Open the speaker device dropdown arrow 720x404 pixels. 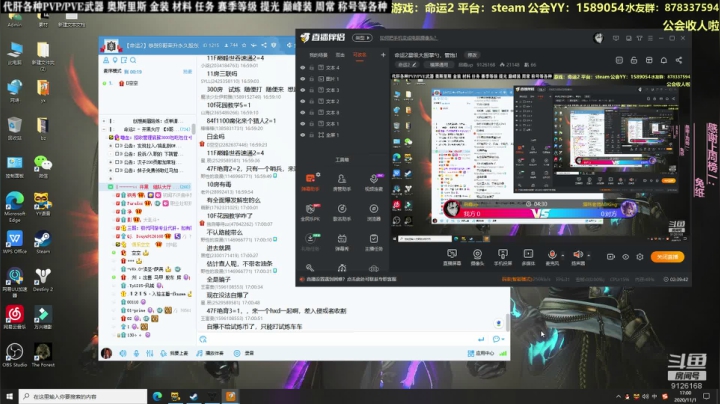(x=589, y=255)
